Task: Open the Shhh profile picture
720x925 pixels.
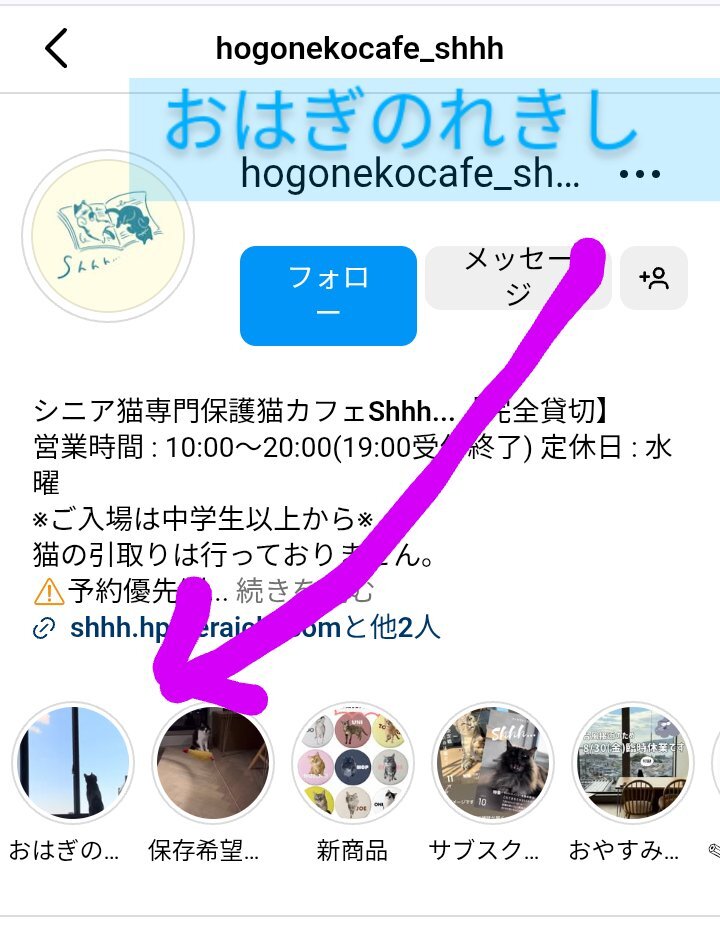Action: pyautogui.click(x=107, y=236)
